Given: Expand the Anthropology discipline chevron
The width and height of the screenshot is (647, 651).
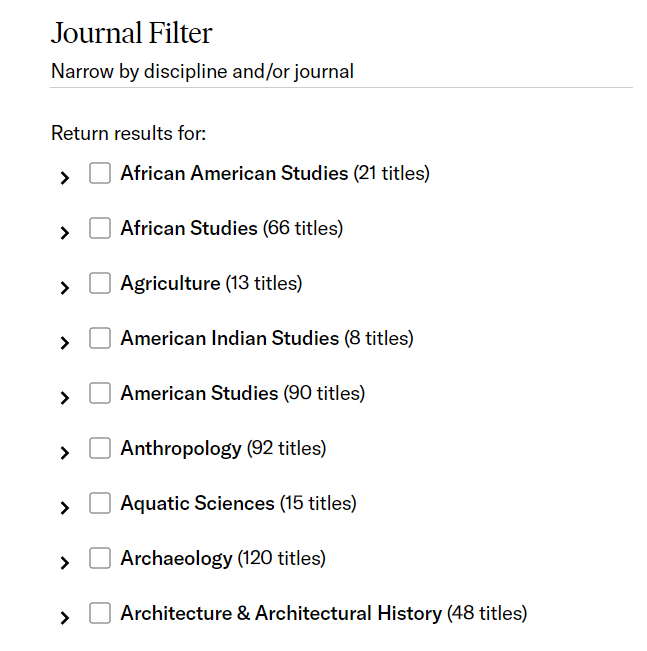Looking at the screenshot, I should [65, 453].
